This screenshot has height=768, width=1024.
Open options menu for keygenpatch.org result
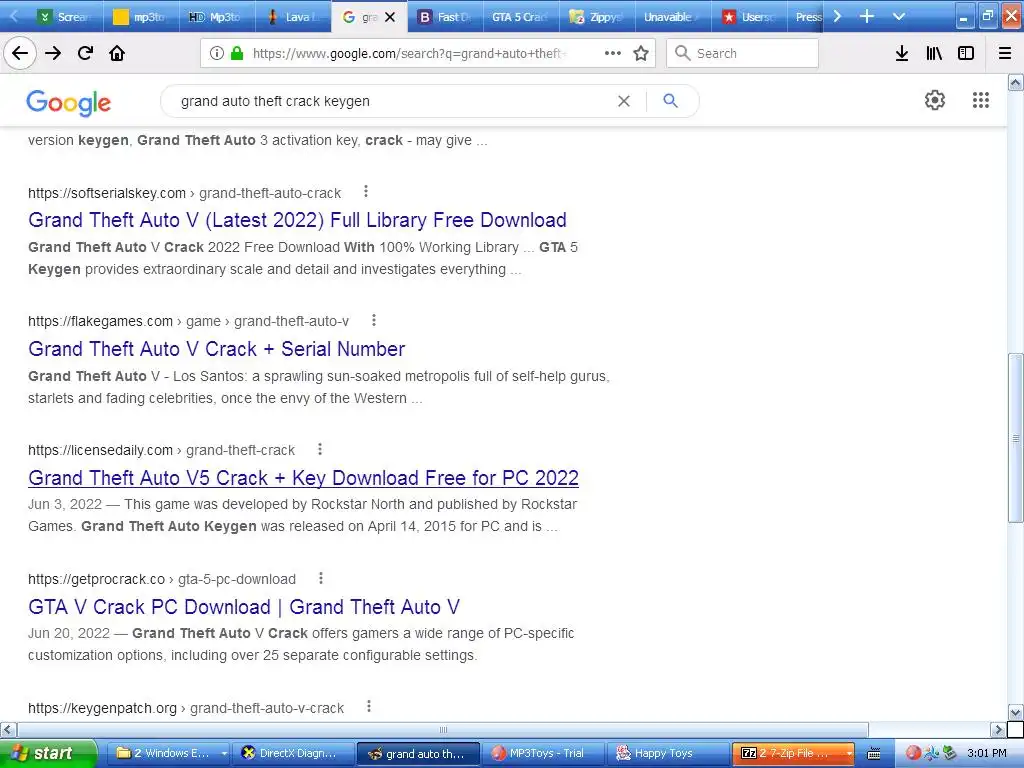369,707
